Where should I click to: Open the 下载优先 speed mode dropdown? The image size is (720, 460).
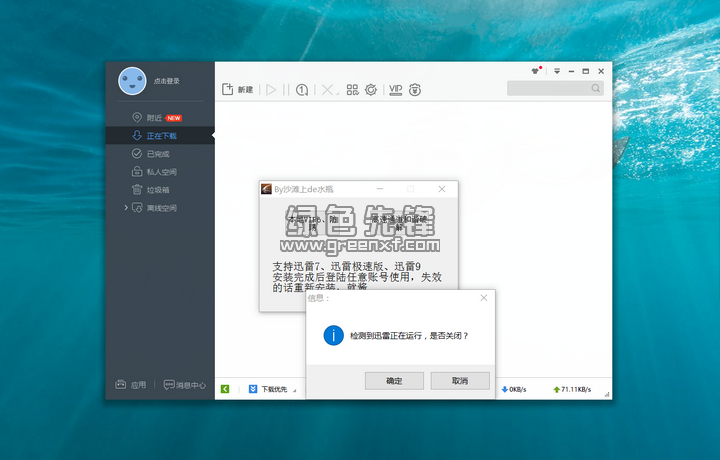coord(273,389)
